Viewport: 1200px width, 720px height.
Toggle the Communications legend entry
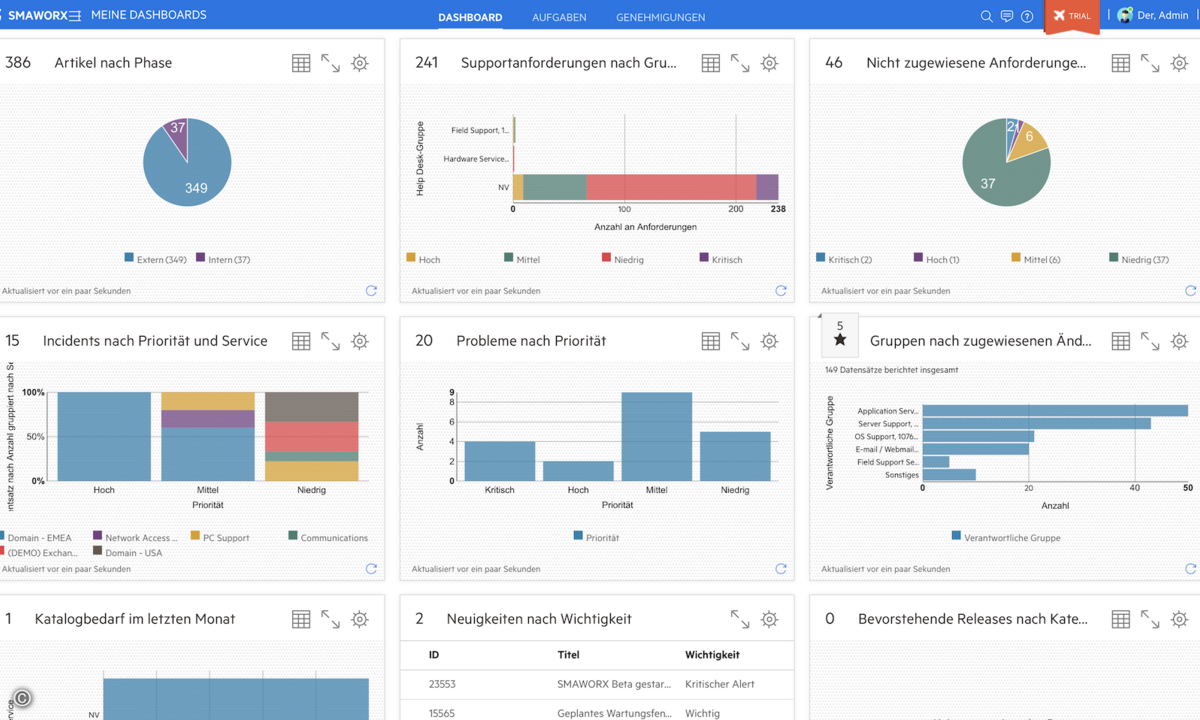328,537
